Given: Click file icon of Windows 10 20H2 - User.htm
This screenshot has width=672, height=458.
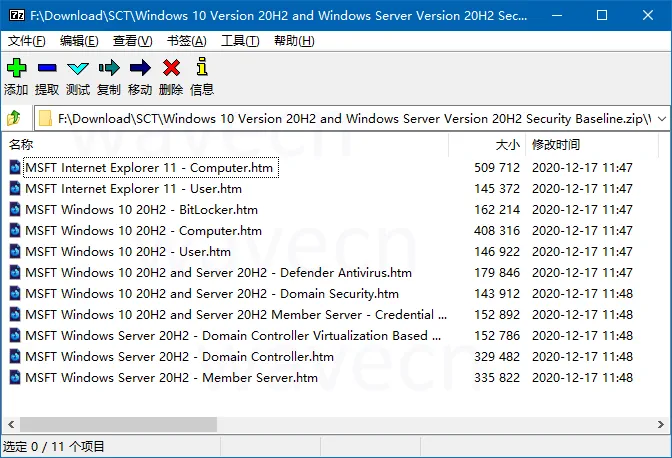Looking at the screenshot, I should (15, 251).
